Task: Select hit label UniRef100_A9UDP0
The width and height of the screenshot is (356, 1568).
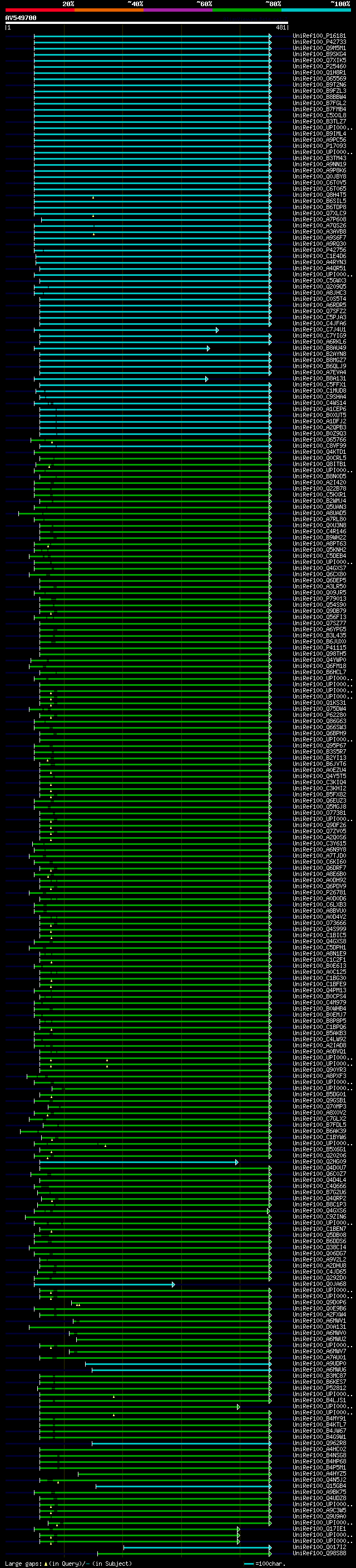Action: tap(319, 1363)
